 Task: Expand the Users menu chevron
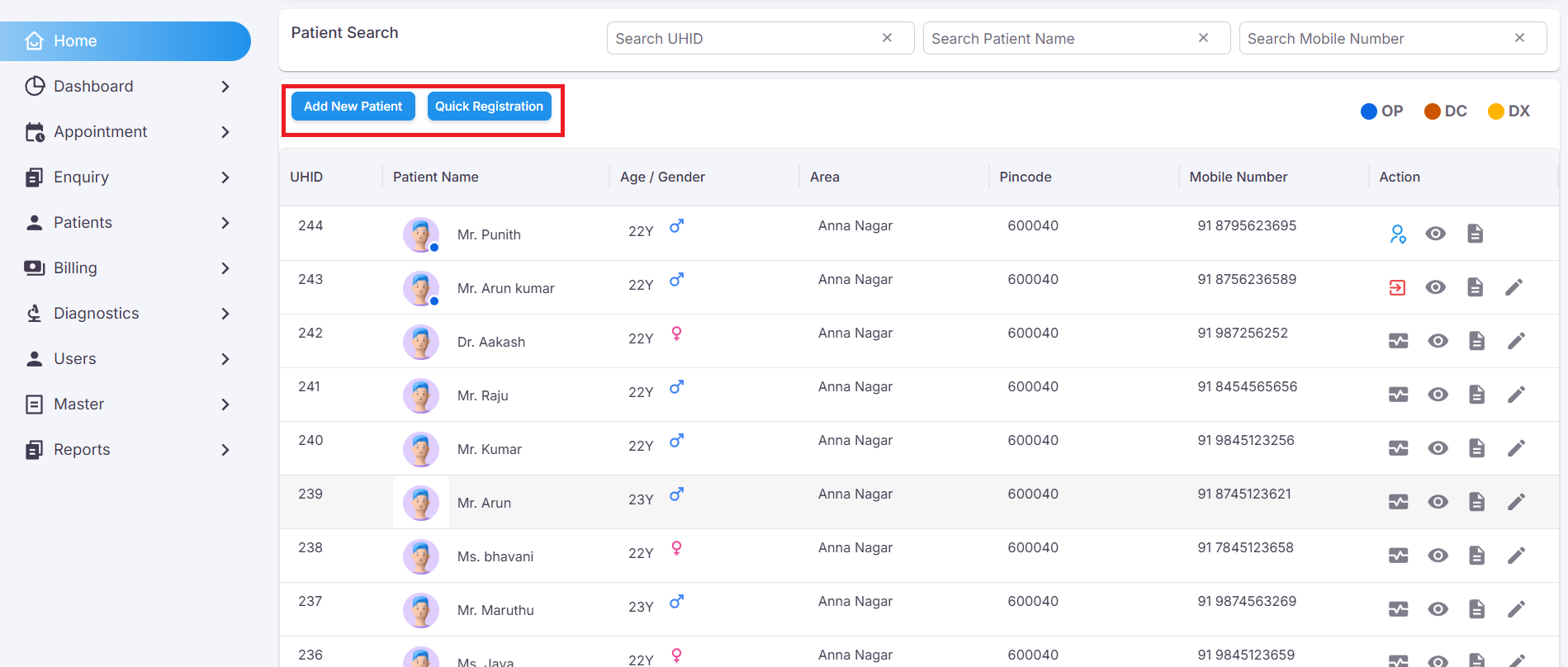click(225, 359)
